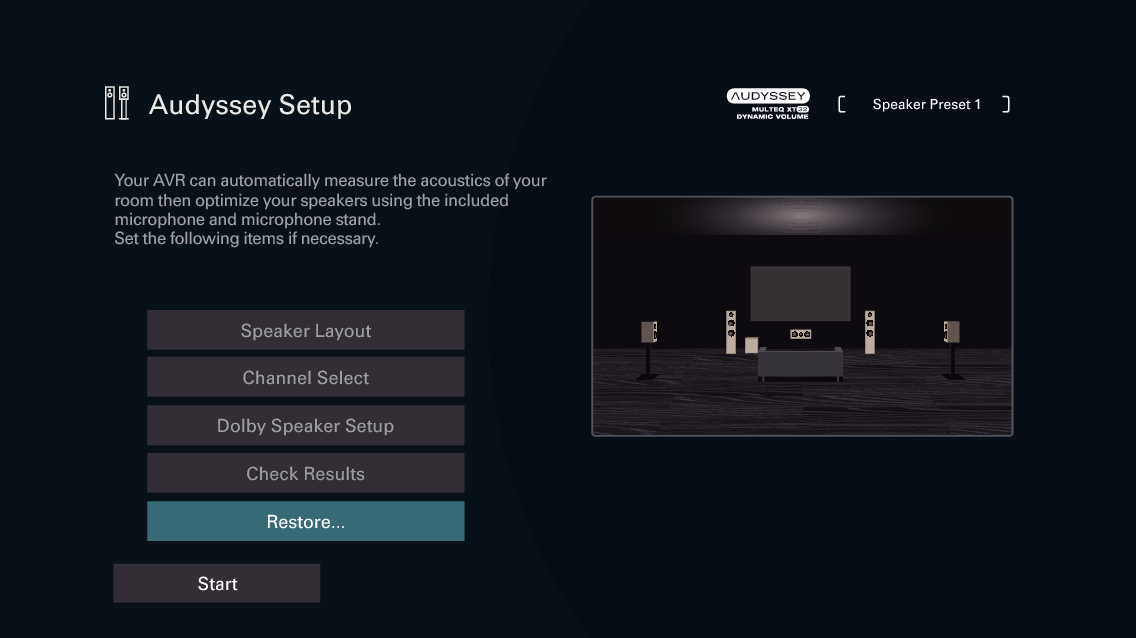Click the Dynamic Volume label on the badge

coord(775,115)
